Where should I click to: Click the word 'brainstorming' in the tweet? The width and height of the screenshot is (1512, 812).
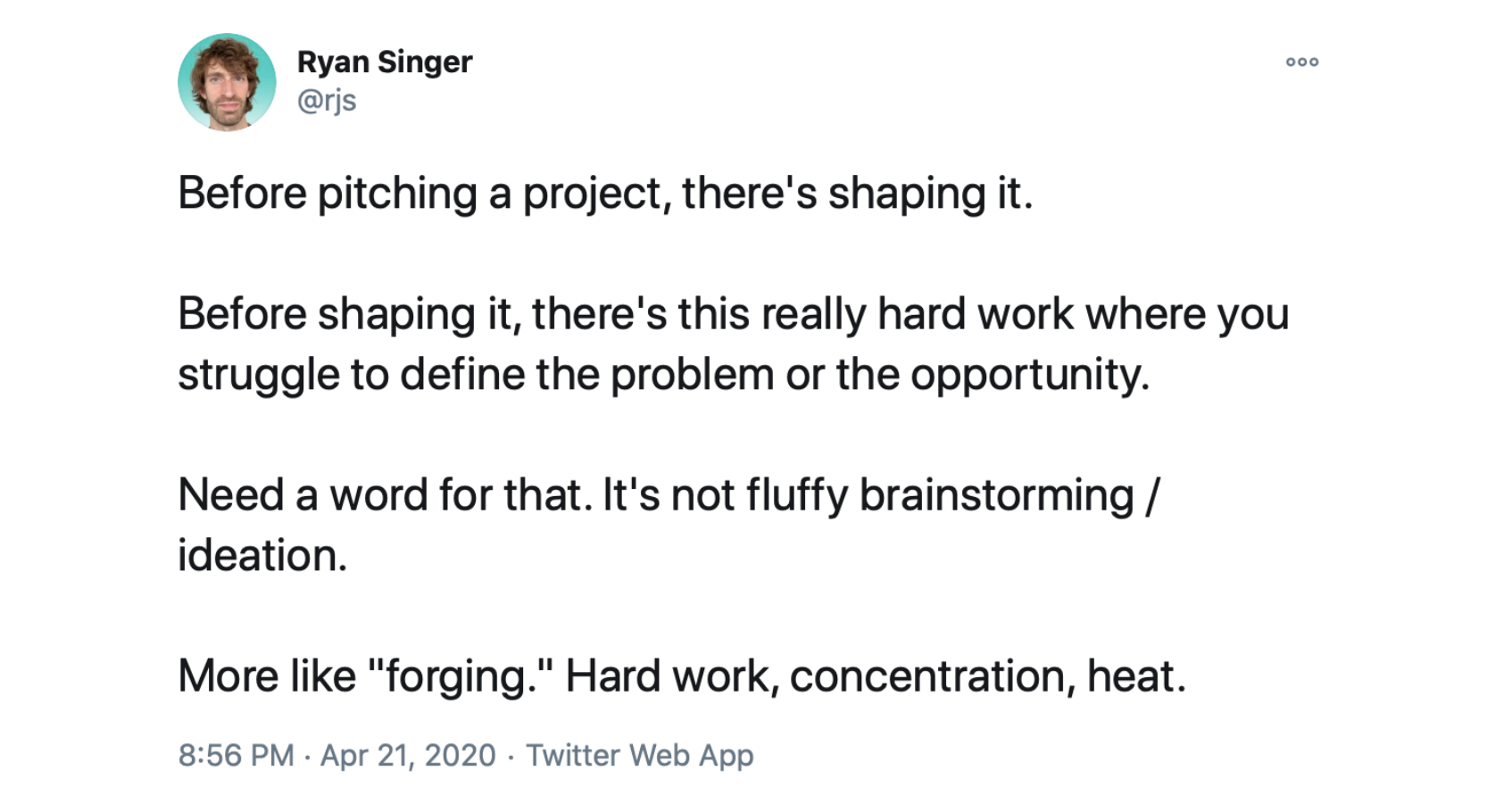[x=996, y=495]
